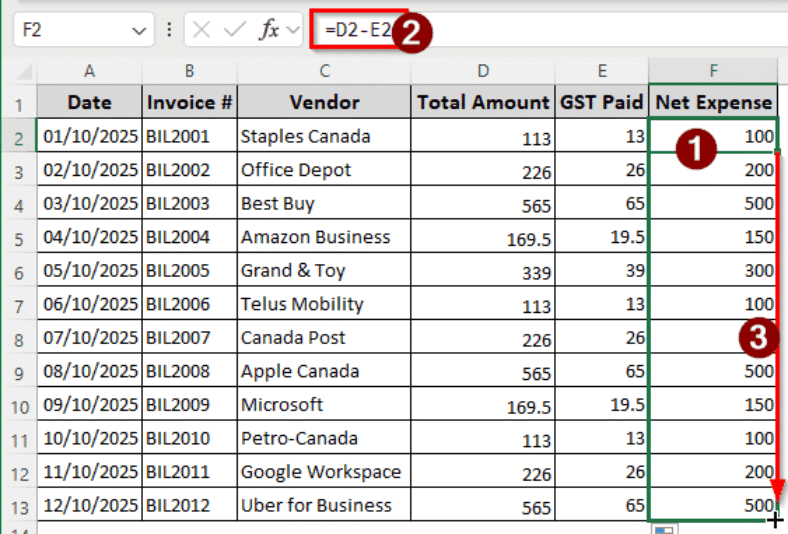This screenshot has height=534, width=788.
Task: Click Net Expense 300 in row 6
Action: coord(713,270)
